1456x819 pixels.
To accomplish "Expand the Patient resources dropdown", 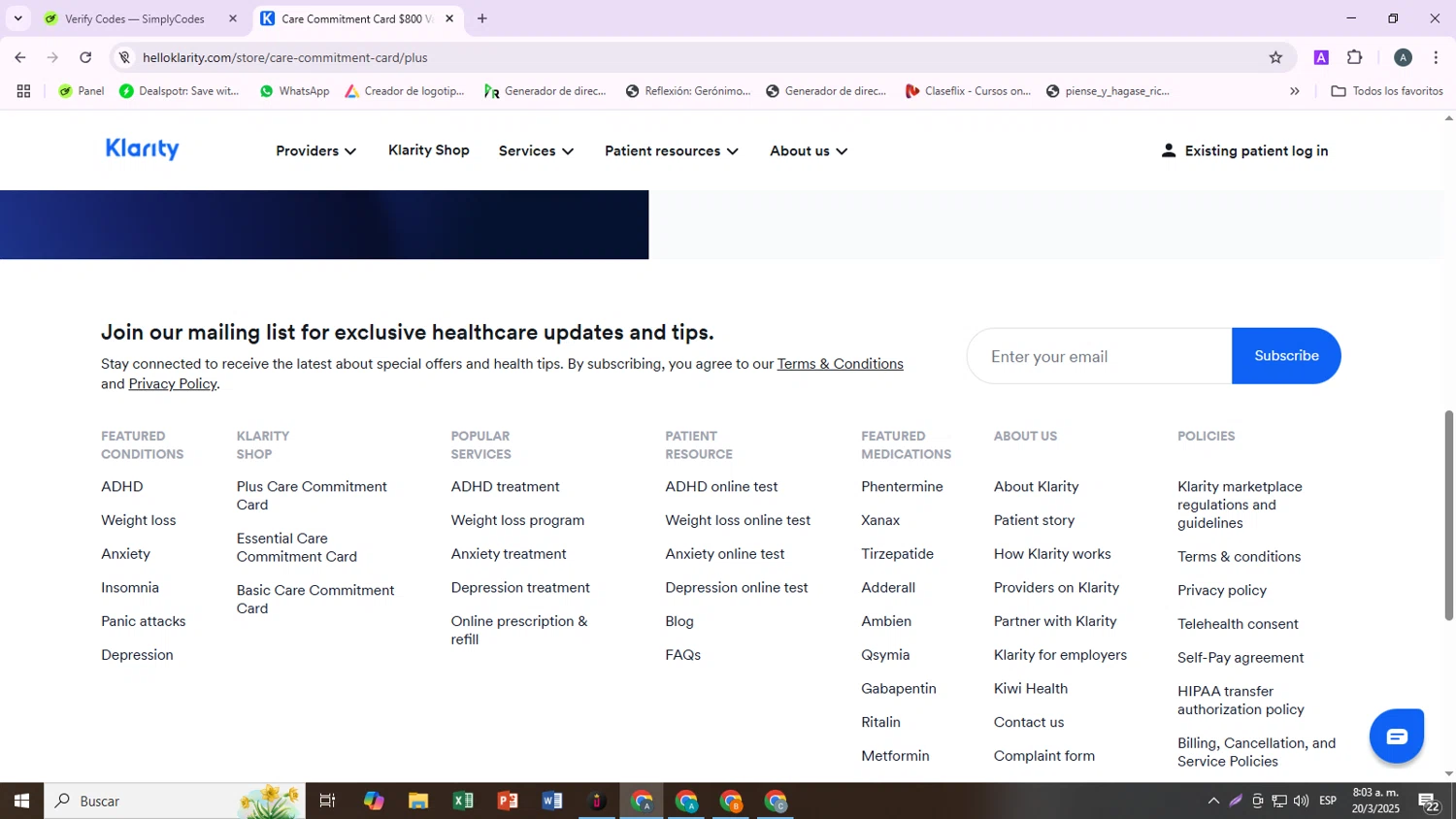I will click(672, 150).
